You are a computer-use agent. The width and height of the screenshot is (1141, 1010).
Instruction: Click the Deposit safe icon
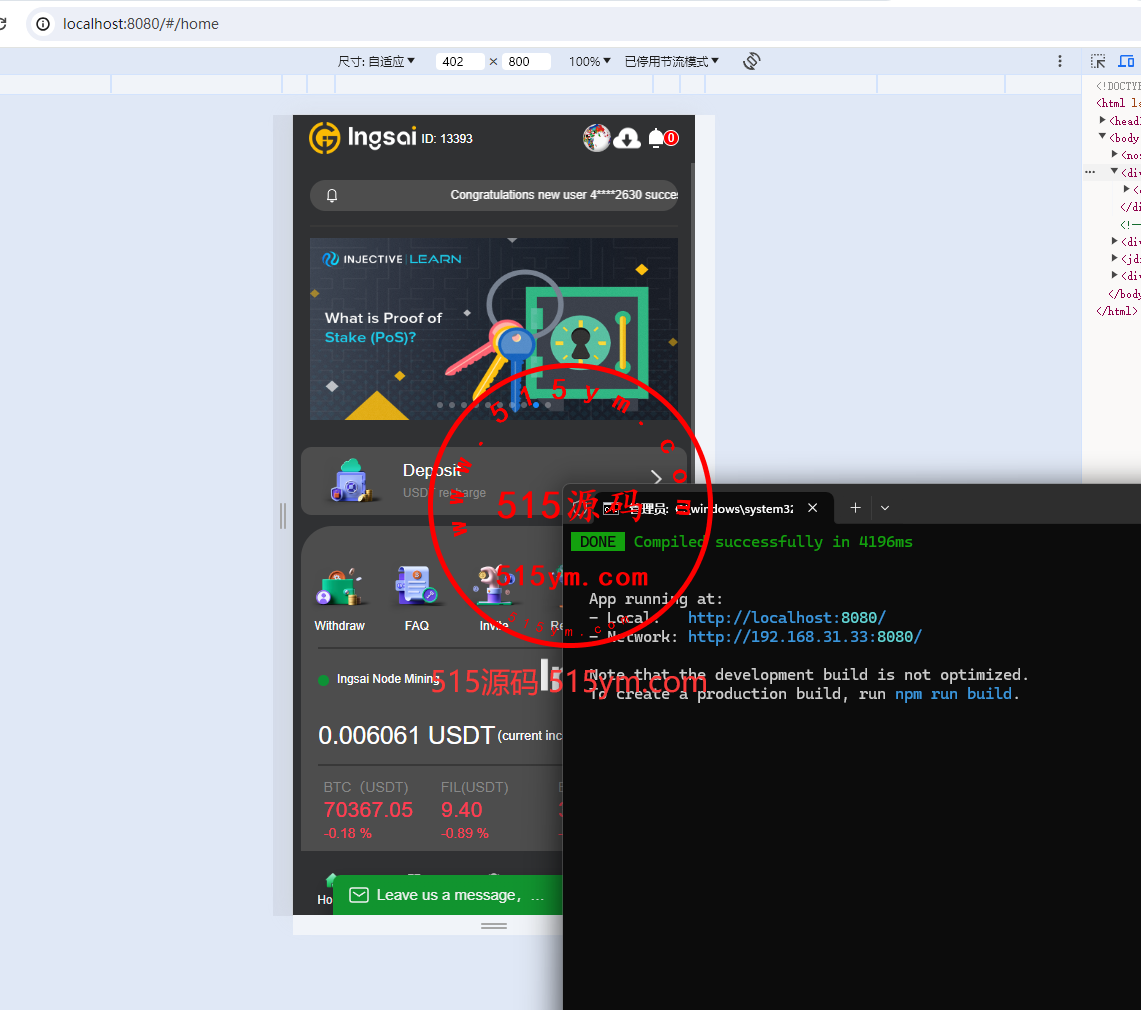[x=350, y=481]
